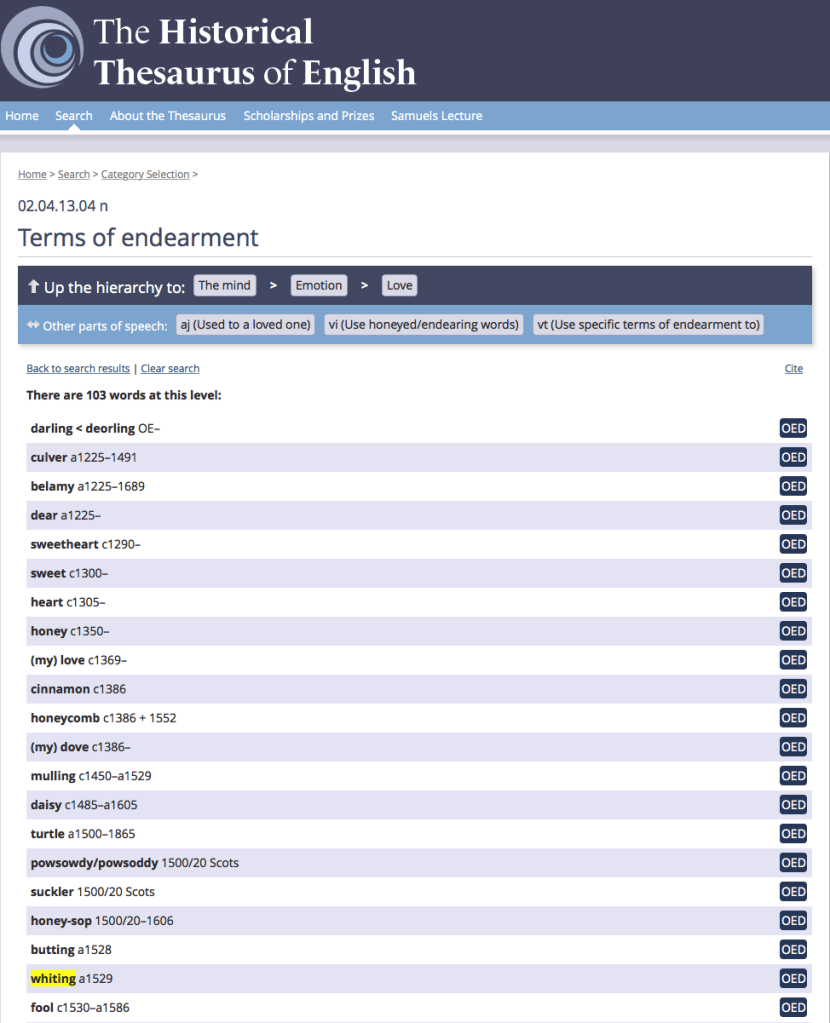Click the "Back to search results" link

[77, 368]
